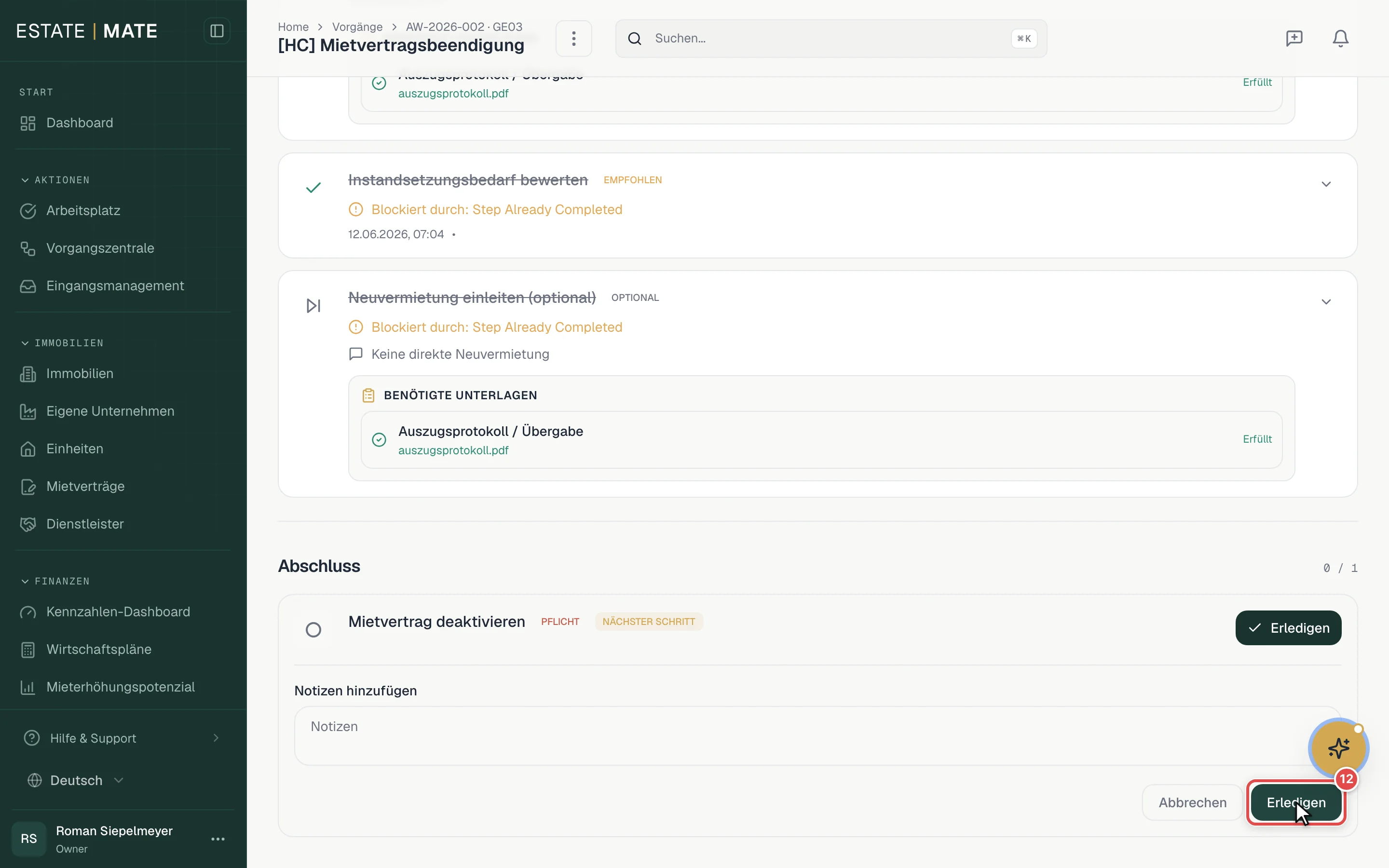Click the Eingangsmanagement inbox icon
This screenshot has width=1389, height=868.
click(x=27, y=286)
